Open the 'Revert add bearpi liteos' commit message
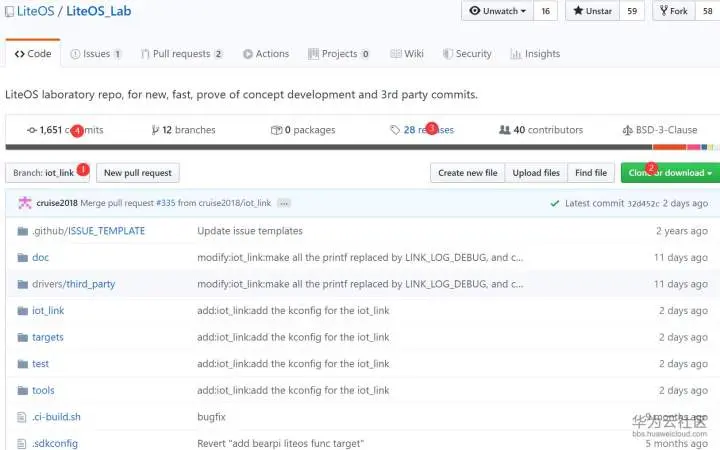Screen dimensions: 720x450 (281, 444)
